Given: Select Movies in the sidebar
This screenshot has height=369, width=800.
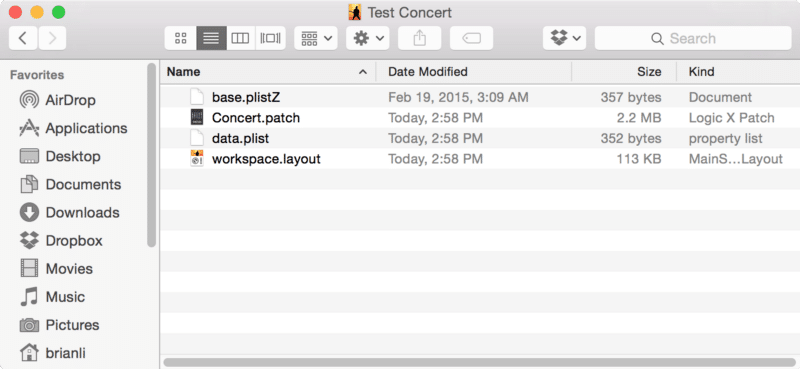Looking at the screenshot, I should [56, 268].
